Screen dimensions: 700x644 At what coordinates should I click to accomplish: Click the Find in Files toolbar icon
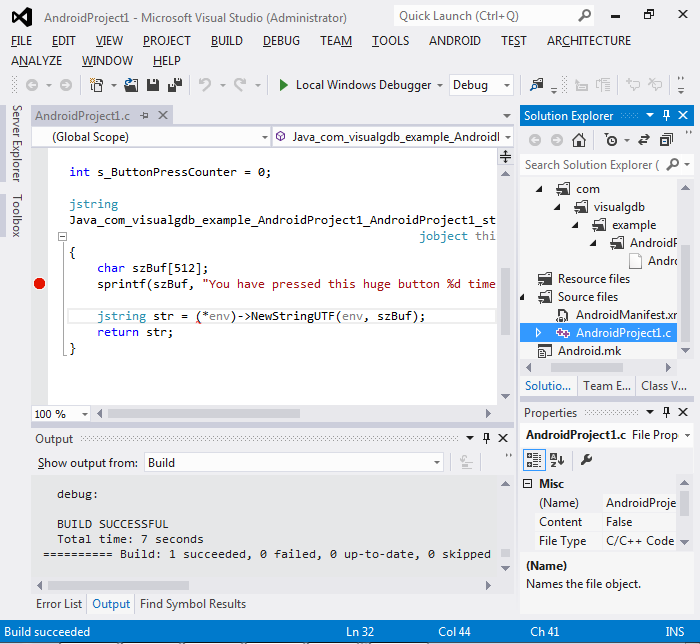[x=536, y=85]
